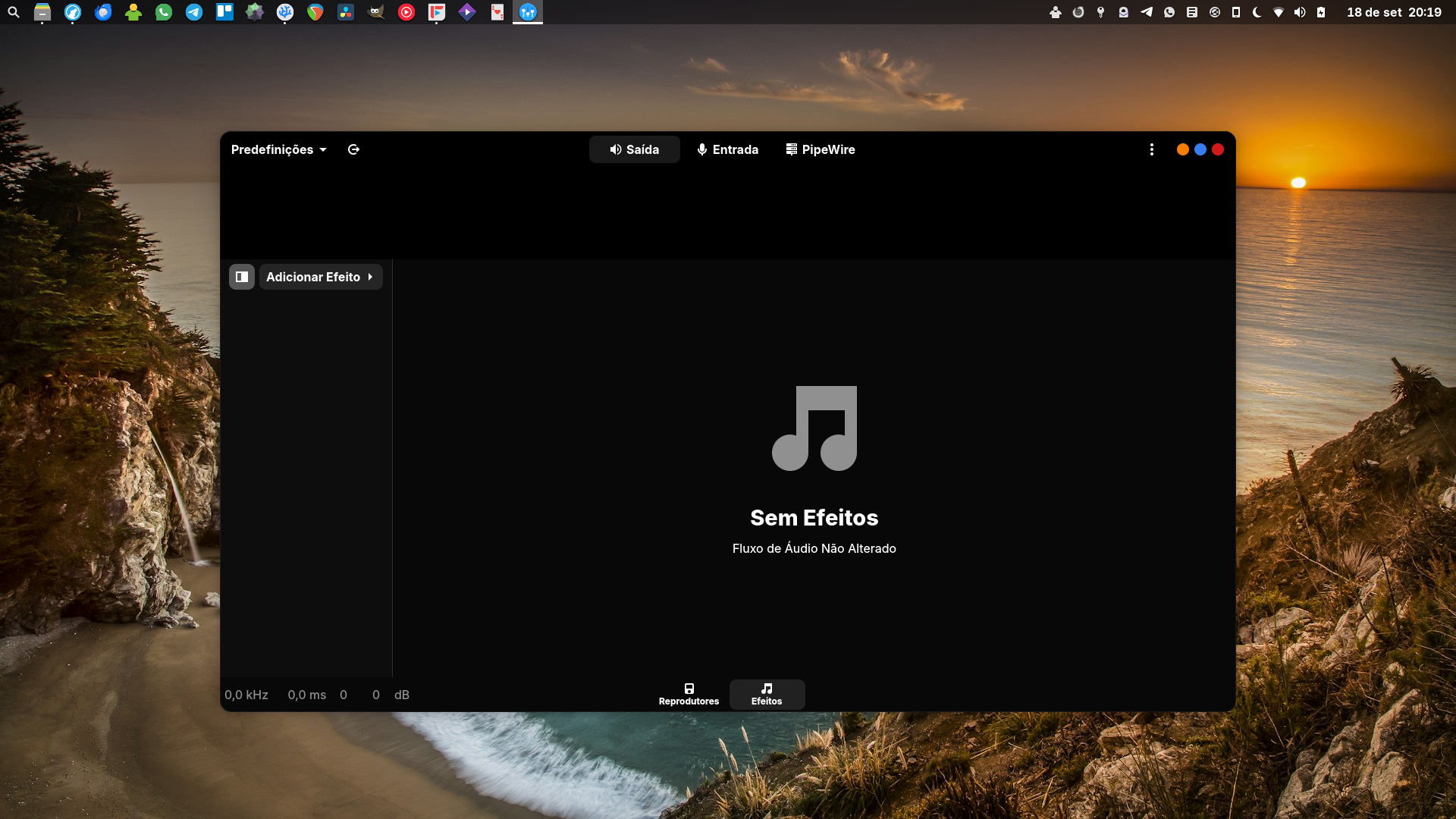The height and width of the screenshot is (819, 1456).
Task: Expand the Adicionar Efeito menu
Action: pos(320,277)
